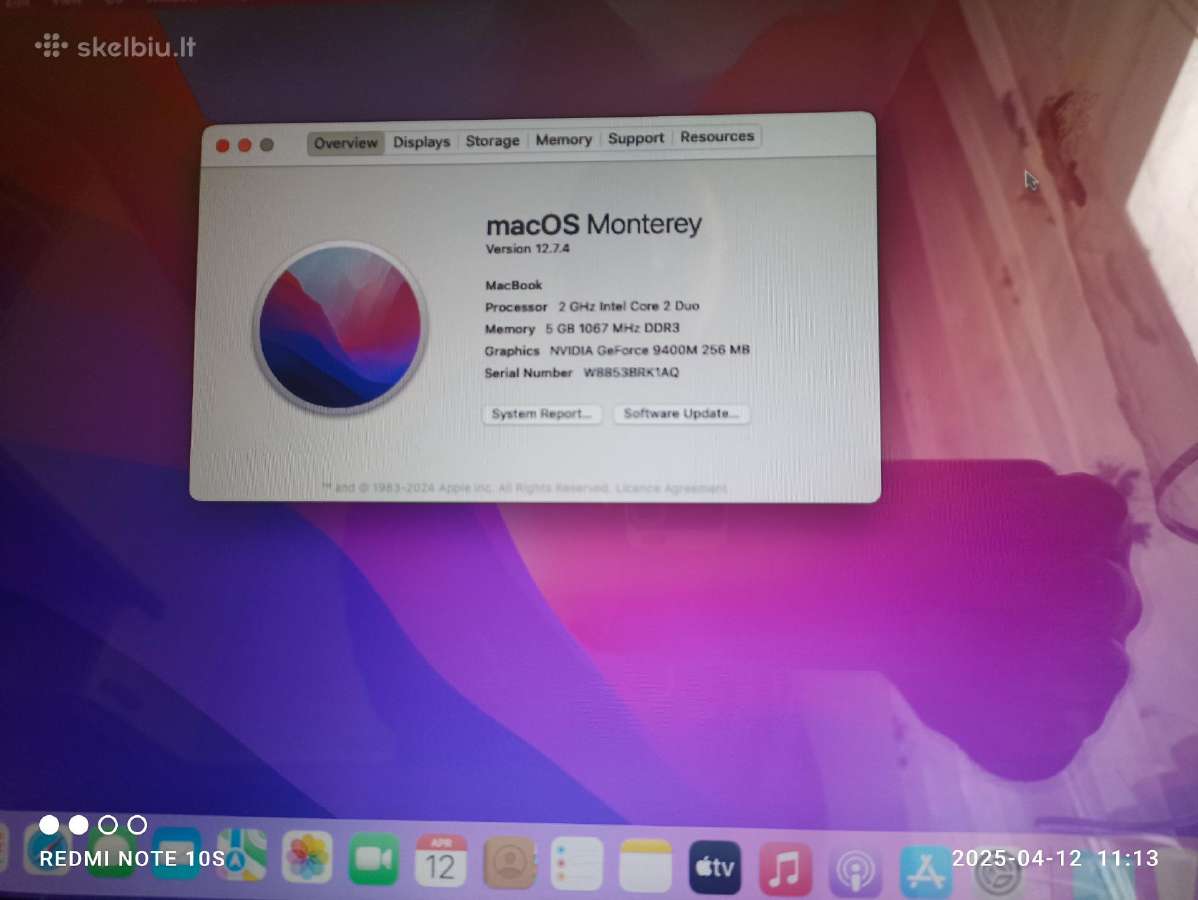This screenshot has width=1198, height=900.
Task: Open the Licence Agreement link
Action: point(671,488)
